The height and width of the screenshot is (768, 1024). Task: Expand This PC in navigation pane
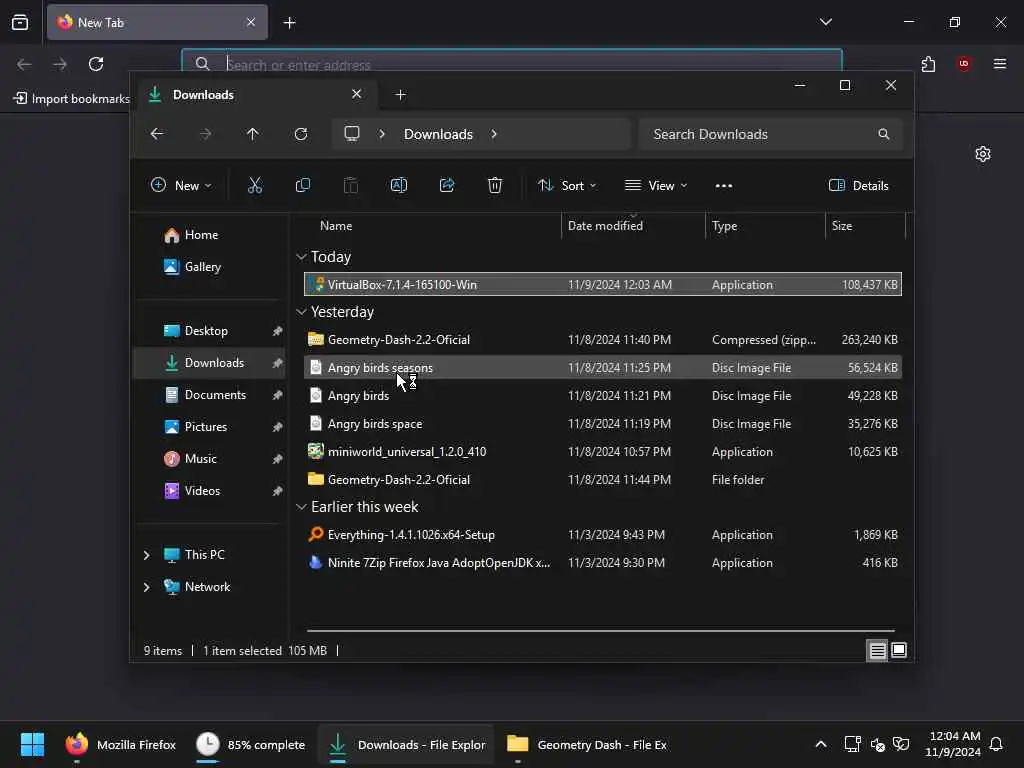(x=146, y=555)
